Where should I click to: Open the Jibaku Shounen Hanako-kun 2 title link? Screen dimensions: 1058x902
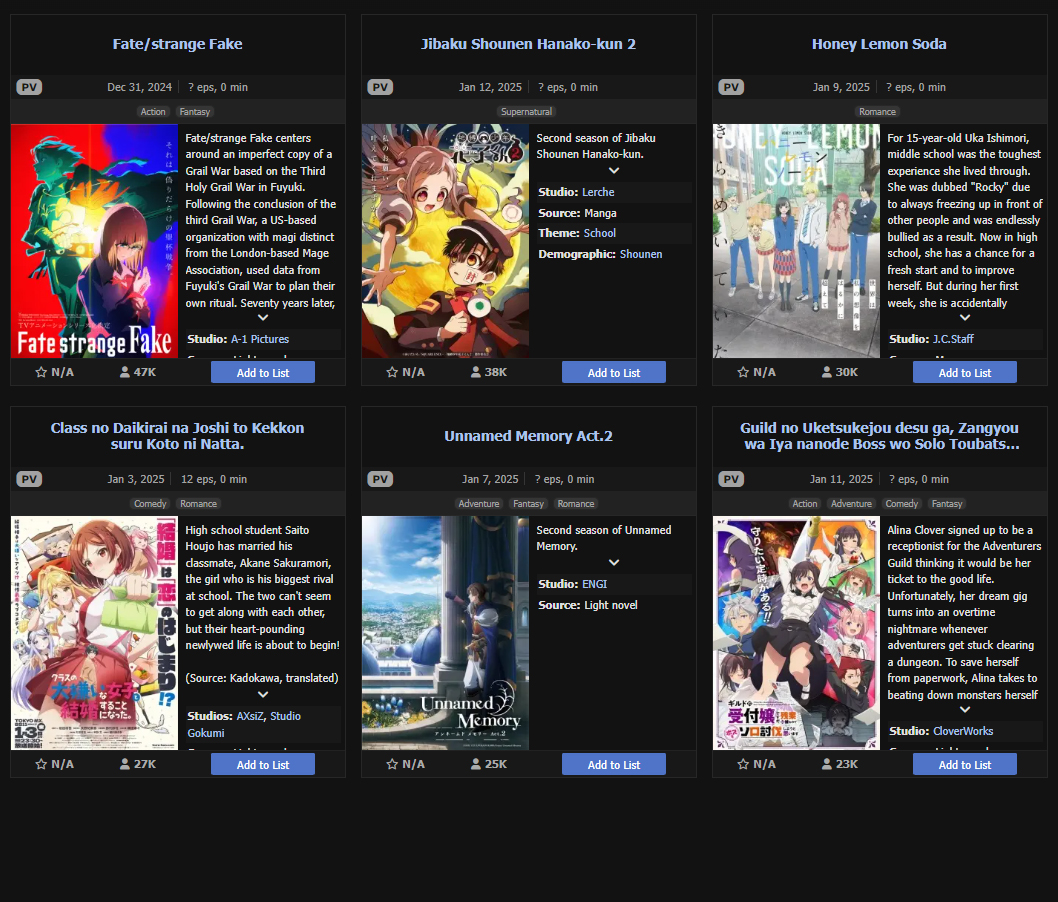pos(528,44)
